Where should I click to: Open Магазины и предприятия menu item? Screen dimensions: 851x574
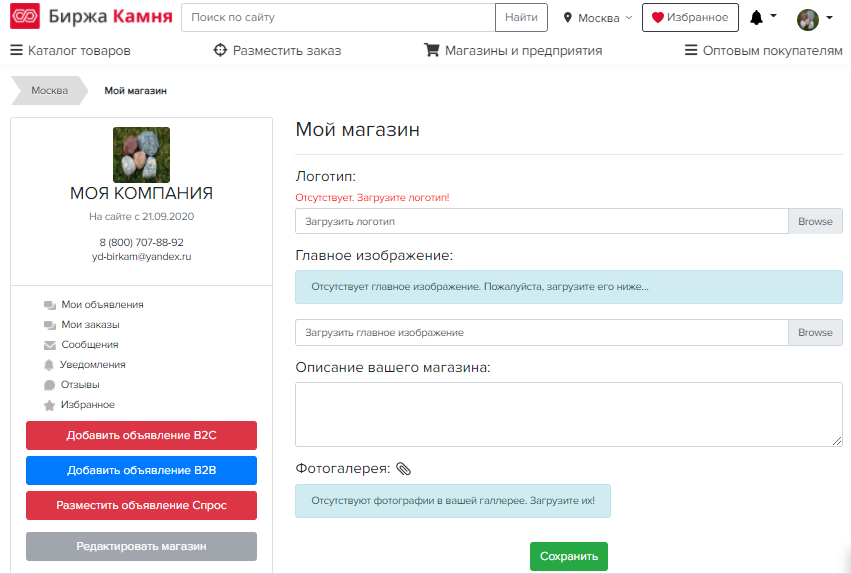(x=513, y=50)
